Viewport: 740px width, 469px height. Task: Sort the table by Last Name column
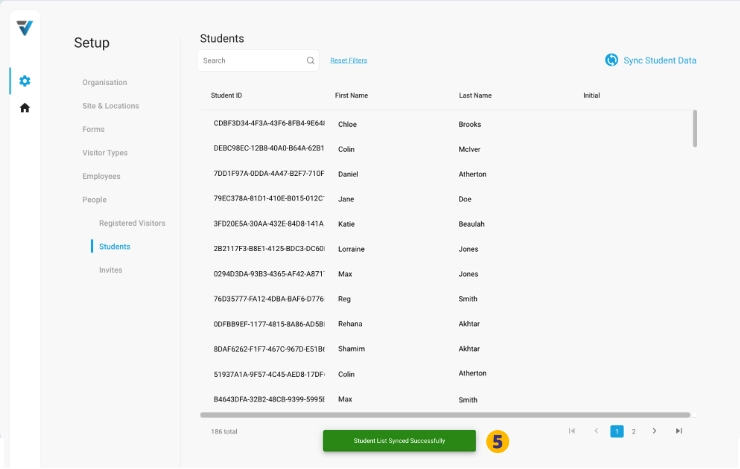(475, 95)
